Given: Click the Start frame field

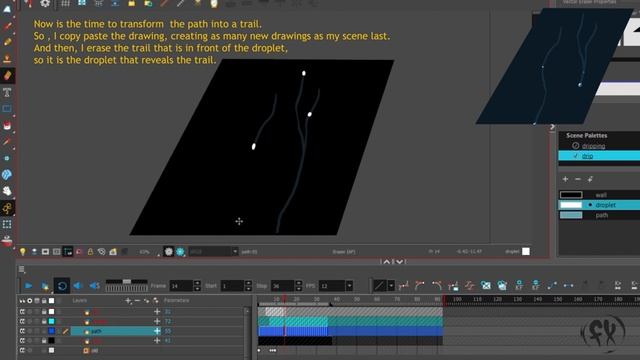Looking at the screenshot, I should [233, 286].
